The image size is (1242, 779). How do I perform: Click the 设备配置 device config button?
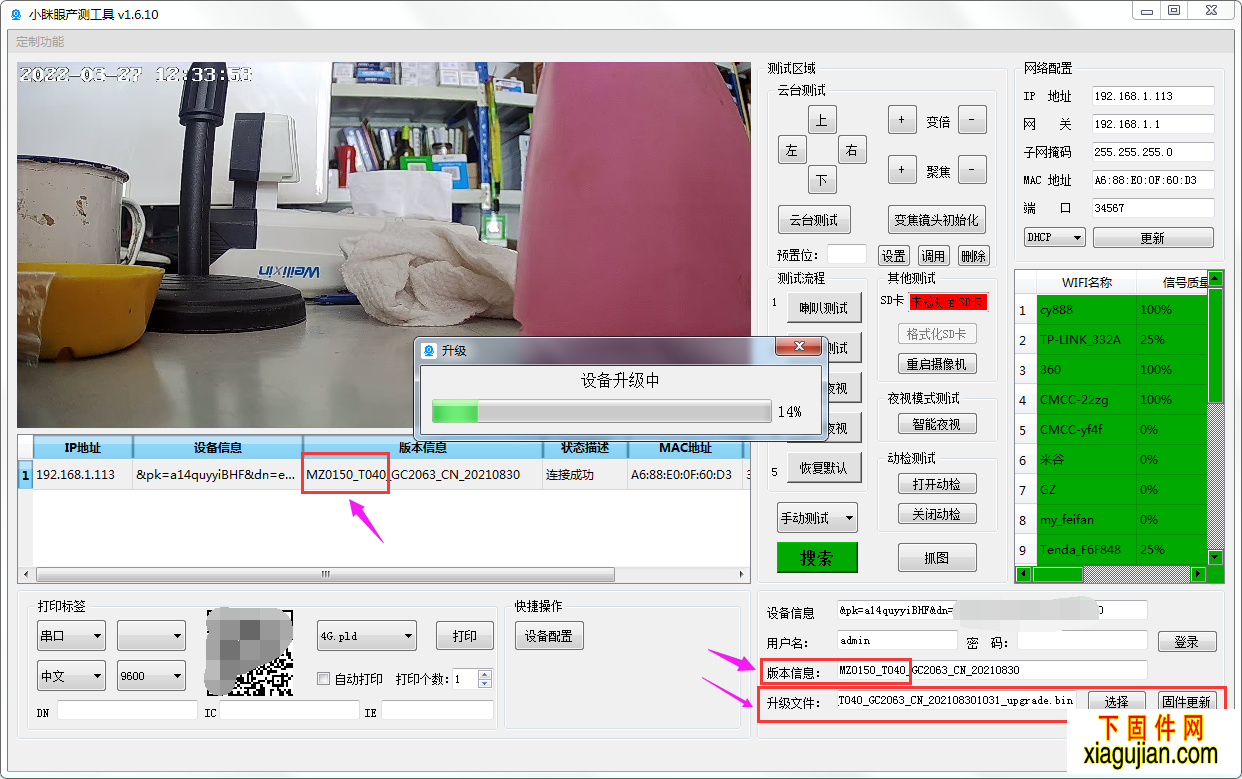pos(549,636)
